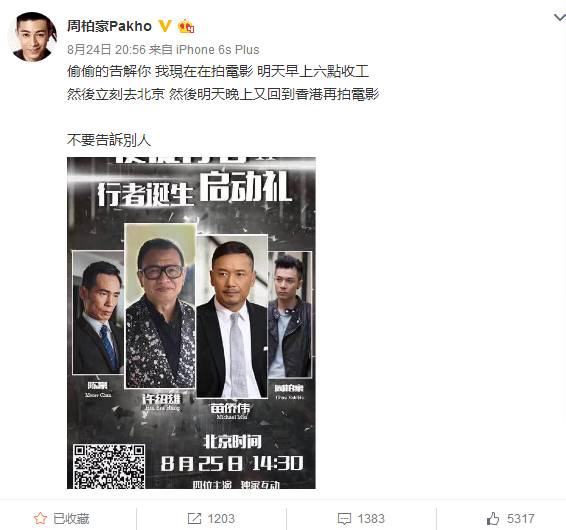
Task: Toggle the 已收藏 favorite star
Action: pyautogui.click(x=40, y=518)
